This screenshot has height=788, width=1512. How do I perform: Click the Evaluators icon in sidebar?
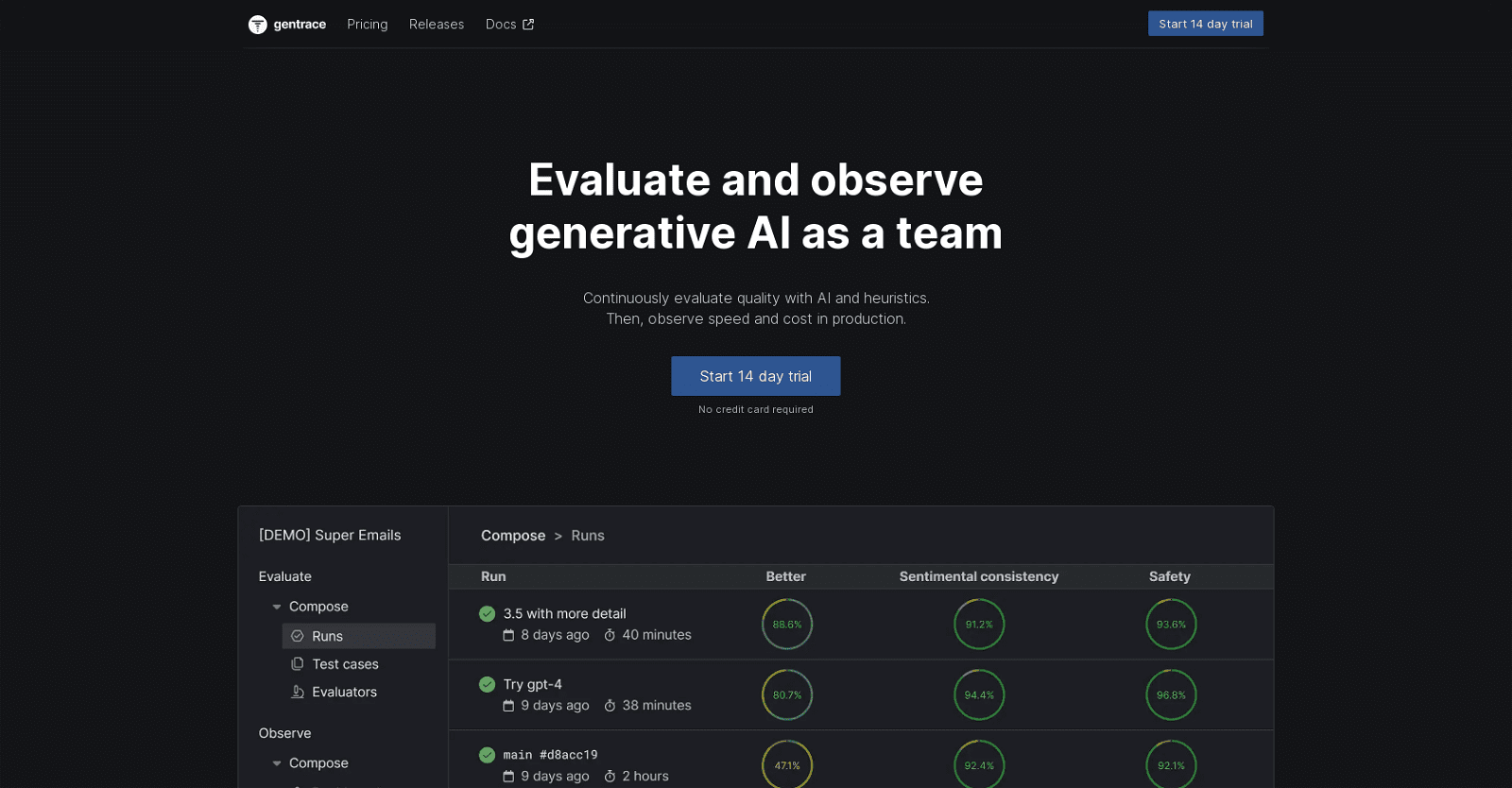pos(298,692)
